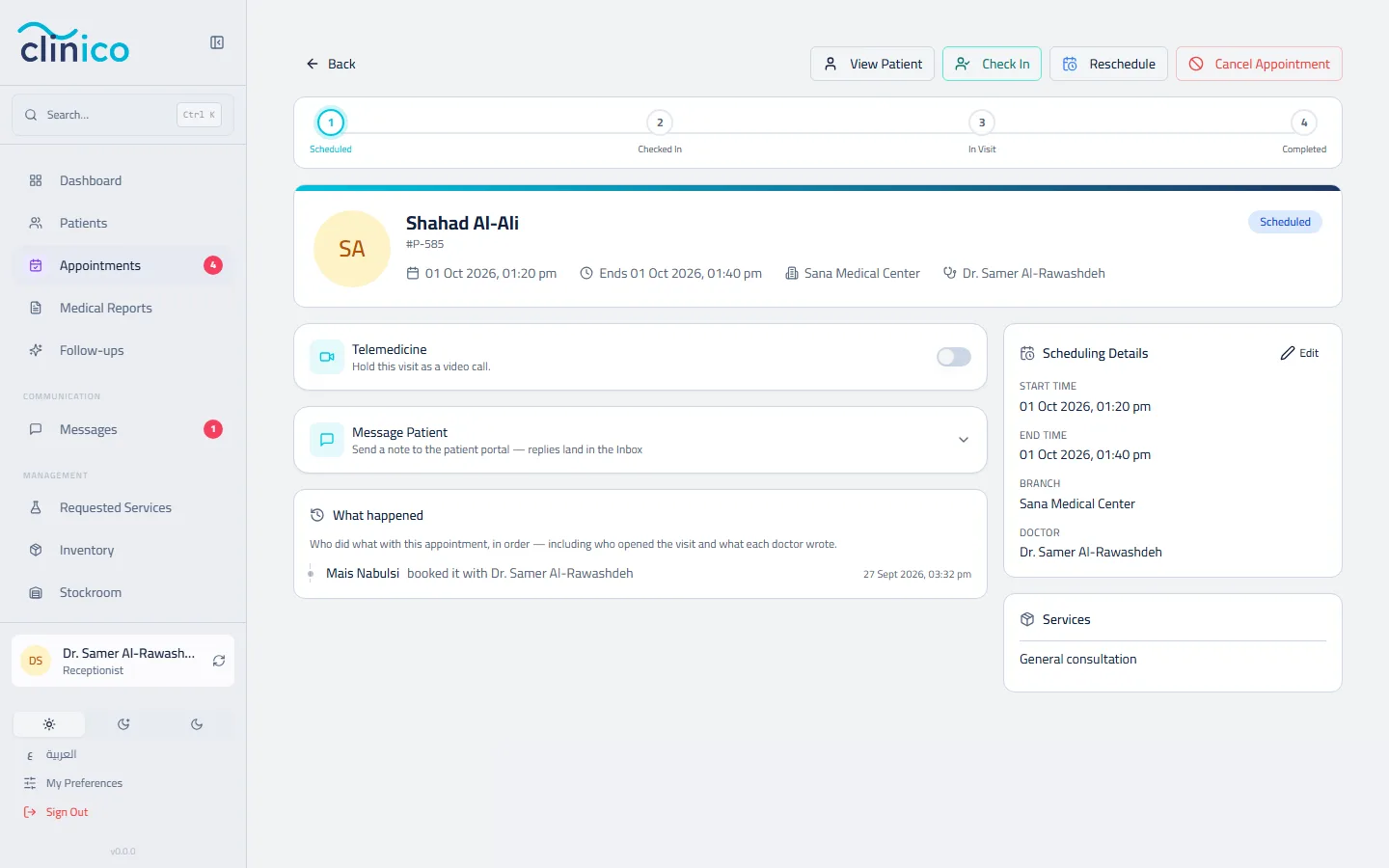Click step 3 In Visit circle
This screenshot has width=1389, height=868.
point(982,122)
